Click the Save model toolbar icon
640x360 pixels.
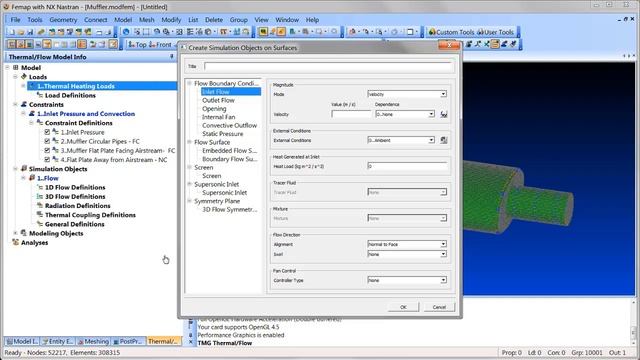pyautogui.click(x=30, y=32)
